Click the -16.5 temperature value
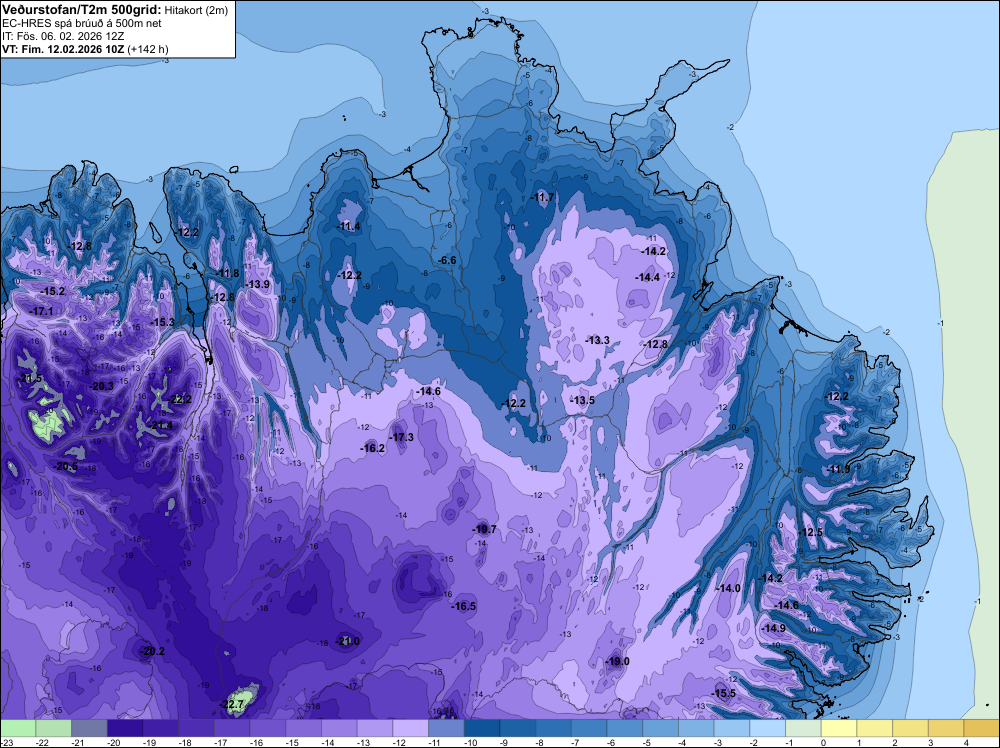1000x748 pixels. click(464, 606)
